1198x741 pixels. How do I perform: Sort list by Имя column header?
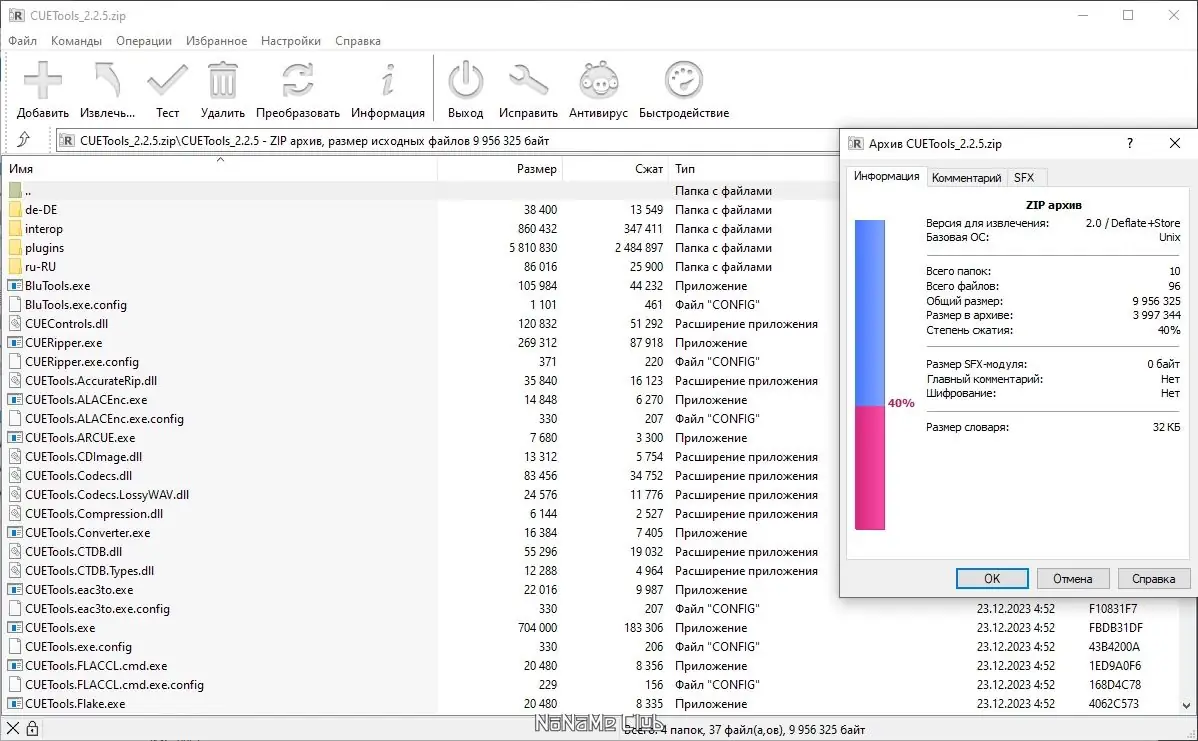[x=221, y=168]
